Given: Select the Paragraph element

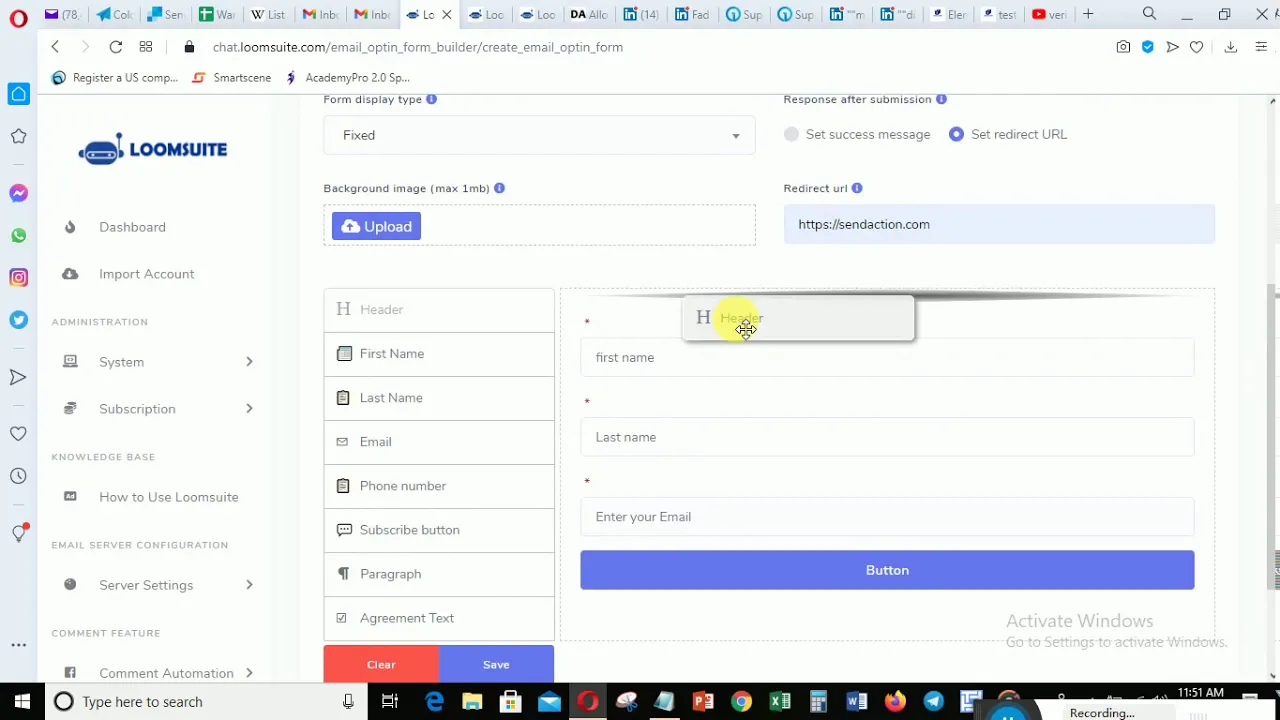Looking at the screenshot, I should (x=439, y=574).
